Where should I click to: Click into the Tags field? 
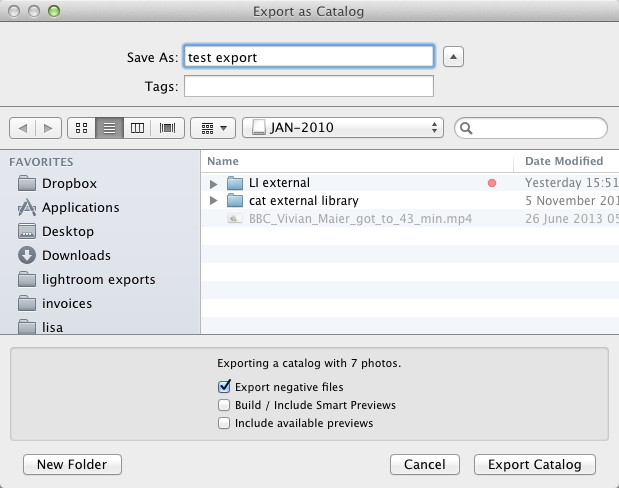pos(309,86)
